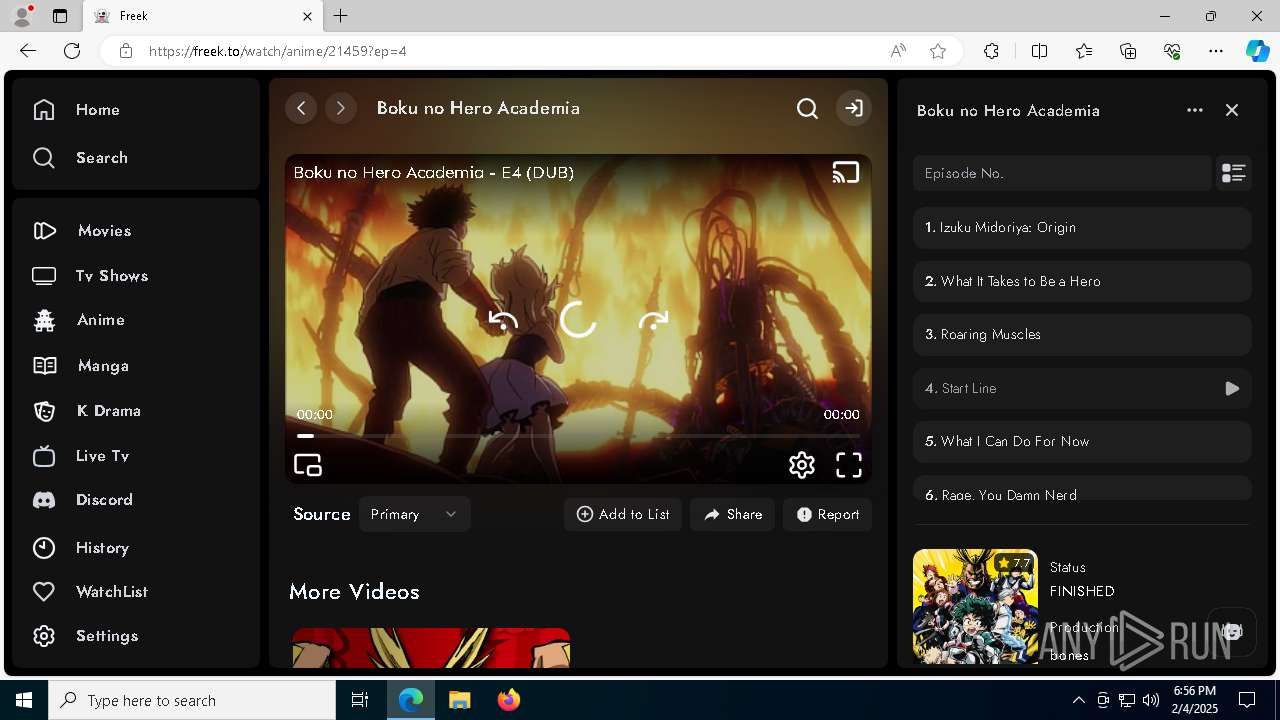Open Search in the sidebar
The width and height of the screenshot is (1280, 720).
pos(80,158)
